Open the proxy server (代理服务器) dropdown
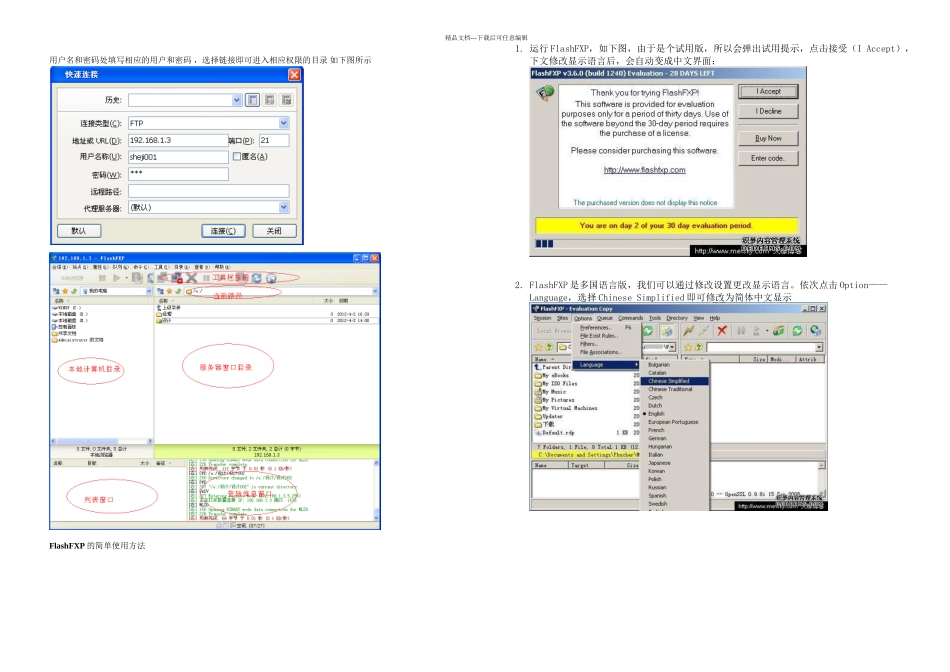This screenshot has width=950, height=672. pyautogui.click(x=283, y=207)
